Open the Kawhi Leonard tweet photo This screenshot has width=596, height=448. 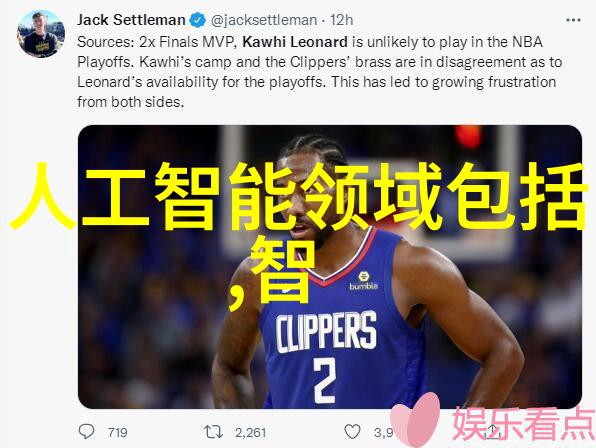(x=330, y=267)
